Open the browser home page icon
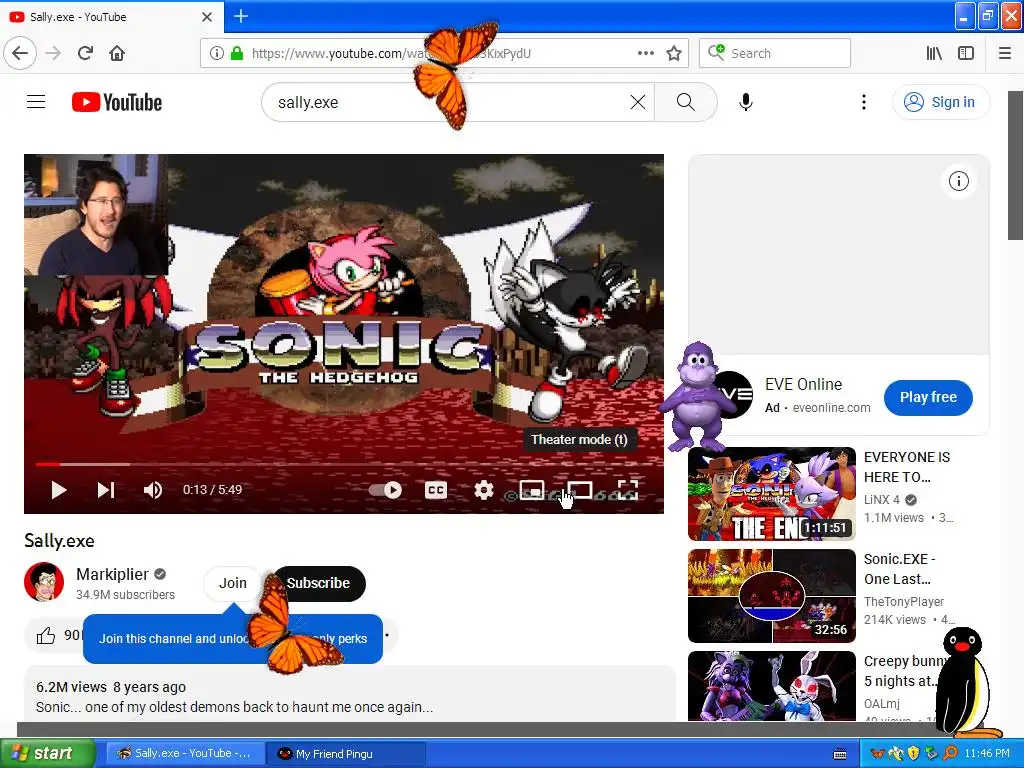This screenshot has height=768, width=1024. click(117, 53)
